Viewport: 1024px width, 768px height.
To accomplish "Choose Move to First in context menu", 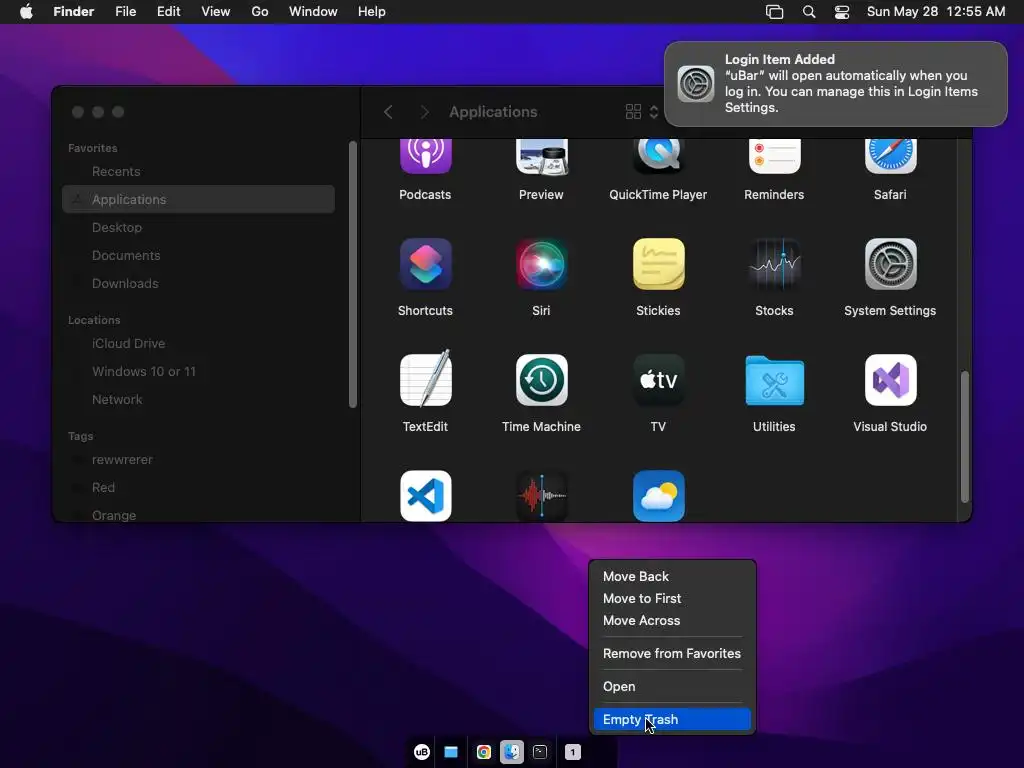I will coord(672,599).
